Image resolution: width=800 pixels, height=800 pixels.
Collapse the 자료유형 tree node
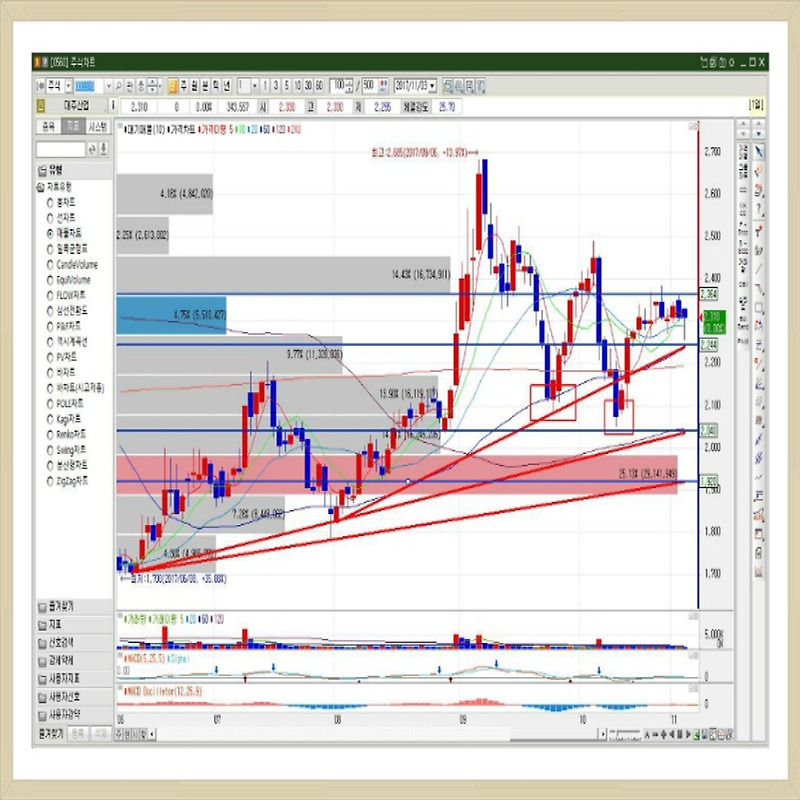[40, 187]
